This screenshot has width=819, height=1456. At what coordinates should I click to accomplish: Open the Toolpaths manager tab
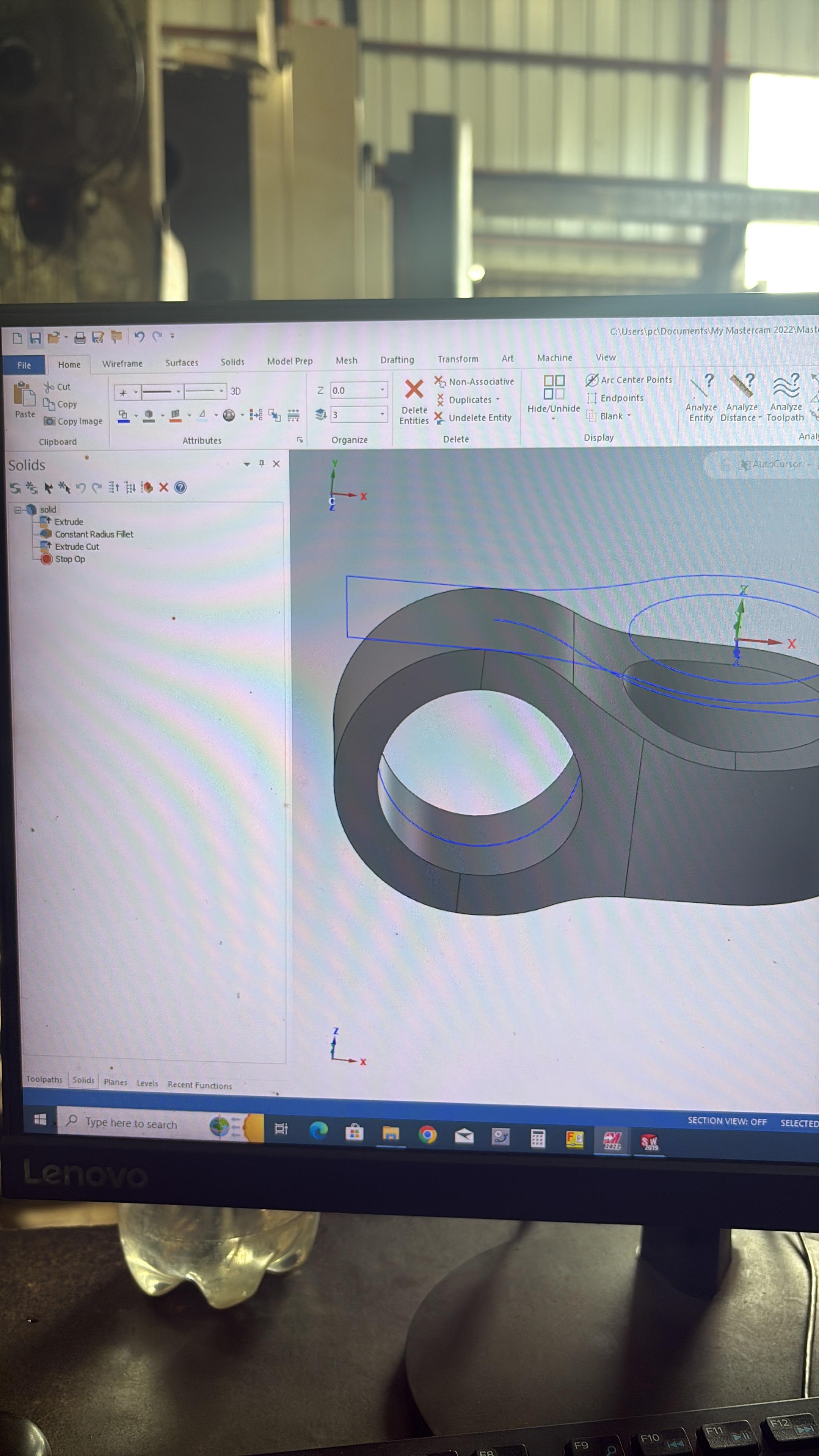click(44, 1079)
